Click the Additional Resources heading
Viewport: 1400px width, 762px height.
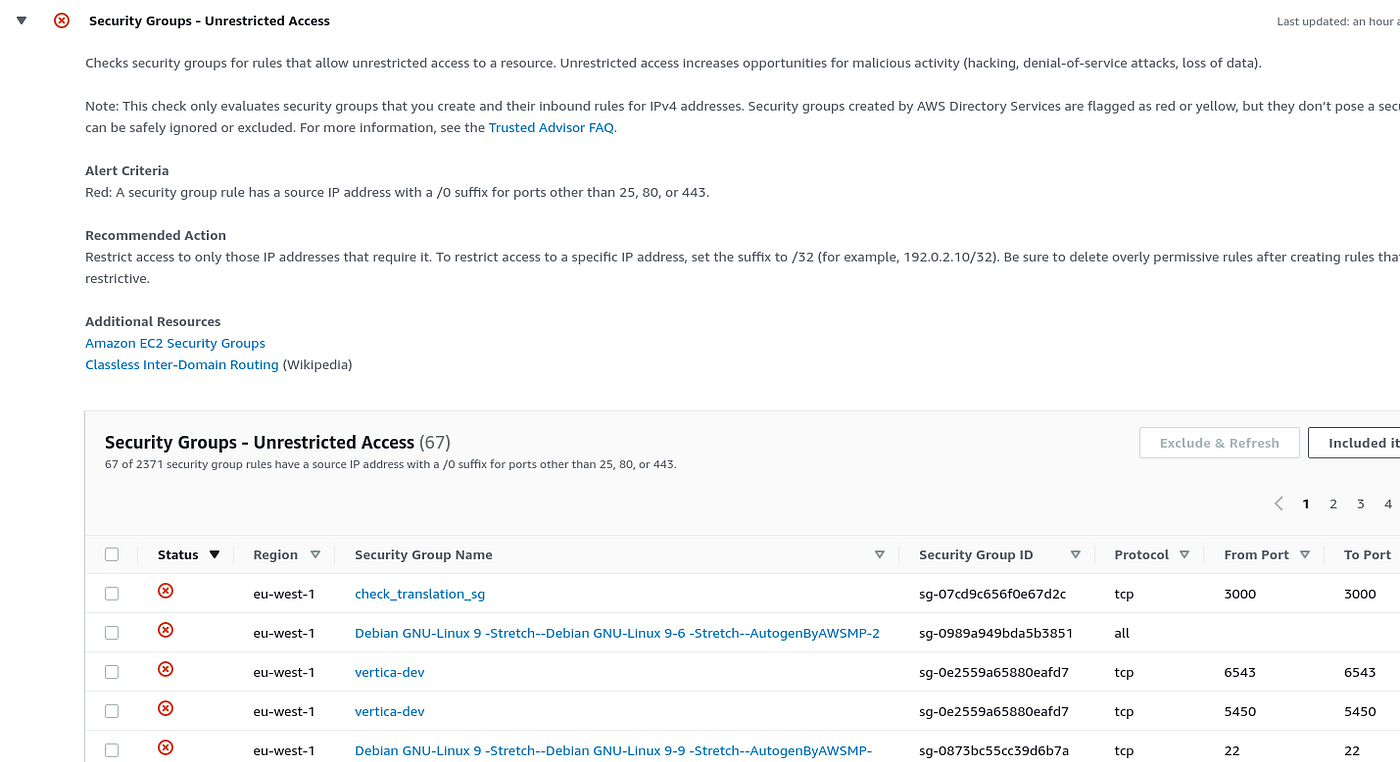153,322
